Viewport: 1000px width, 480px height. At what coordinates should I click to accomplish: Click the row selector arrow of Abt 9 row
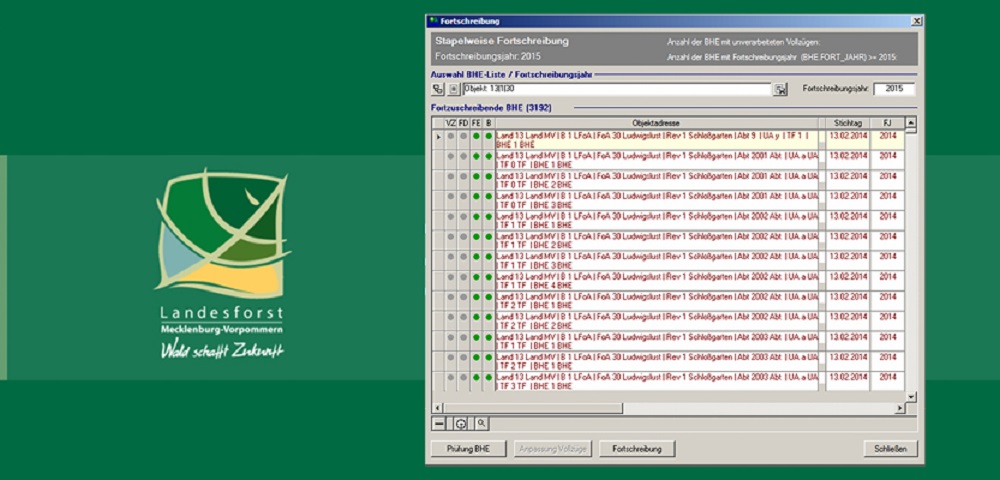(438, 136)
